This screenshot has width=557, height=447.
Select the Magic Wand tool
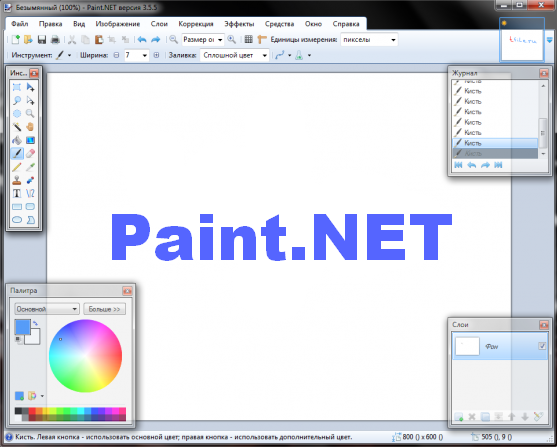(x=17, y=127)
